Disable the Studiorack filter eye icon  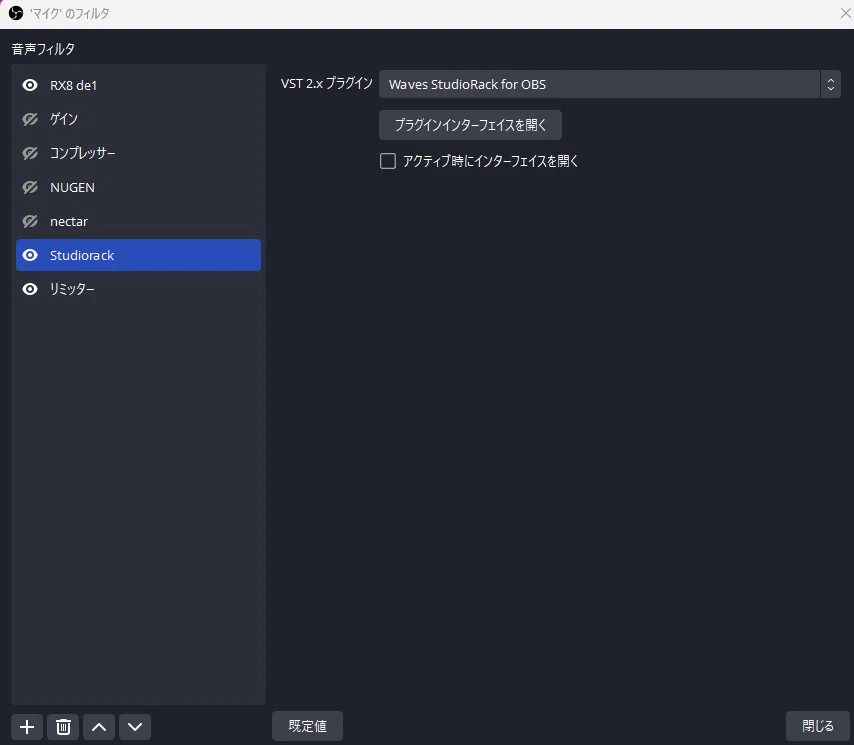(30, 255)
